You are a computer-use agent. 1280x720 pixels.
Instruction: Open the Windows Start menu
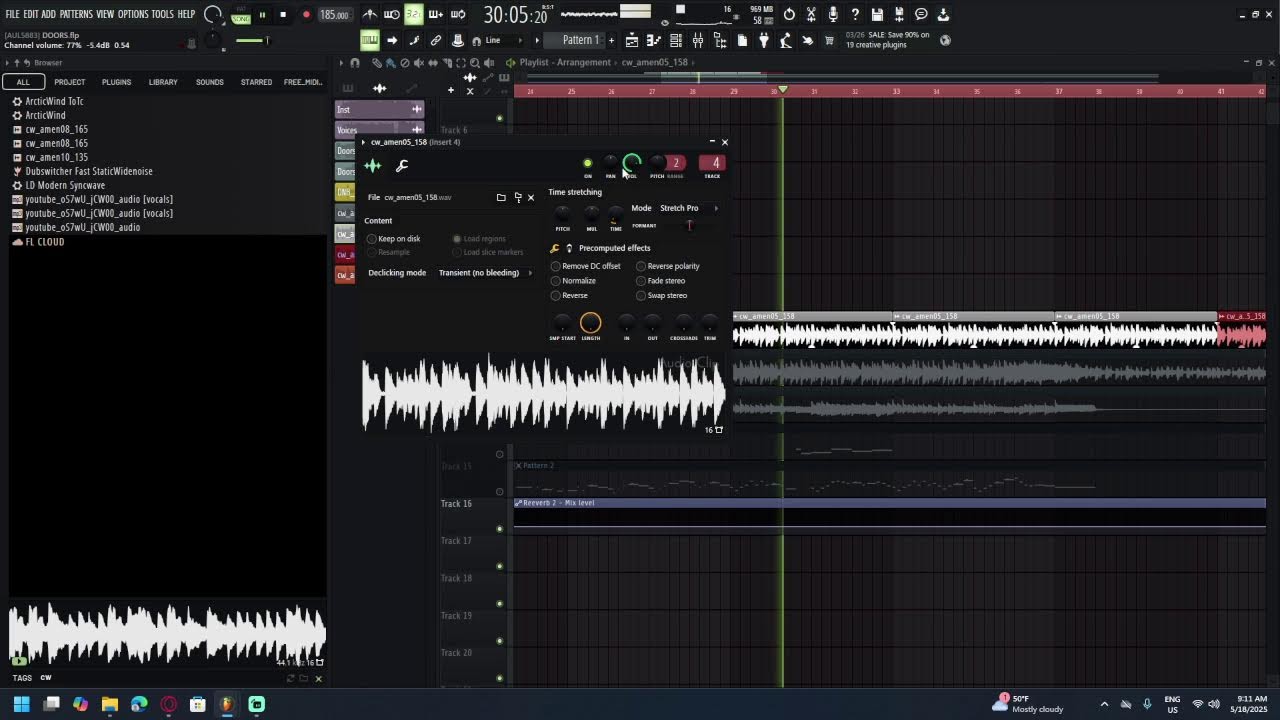[21, 704]
